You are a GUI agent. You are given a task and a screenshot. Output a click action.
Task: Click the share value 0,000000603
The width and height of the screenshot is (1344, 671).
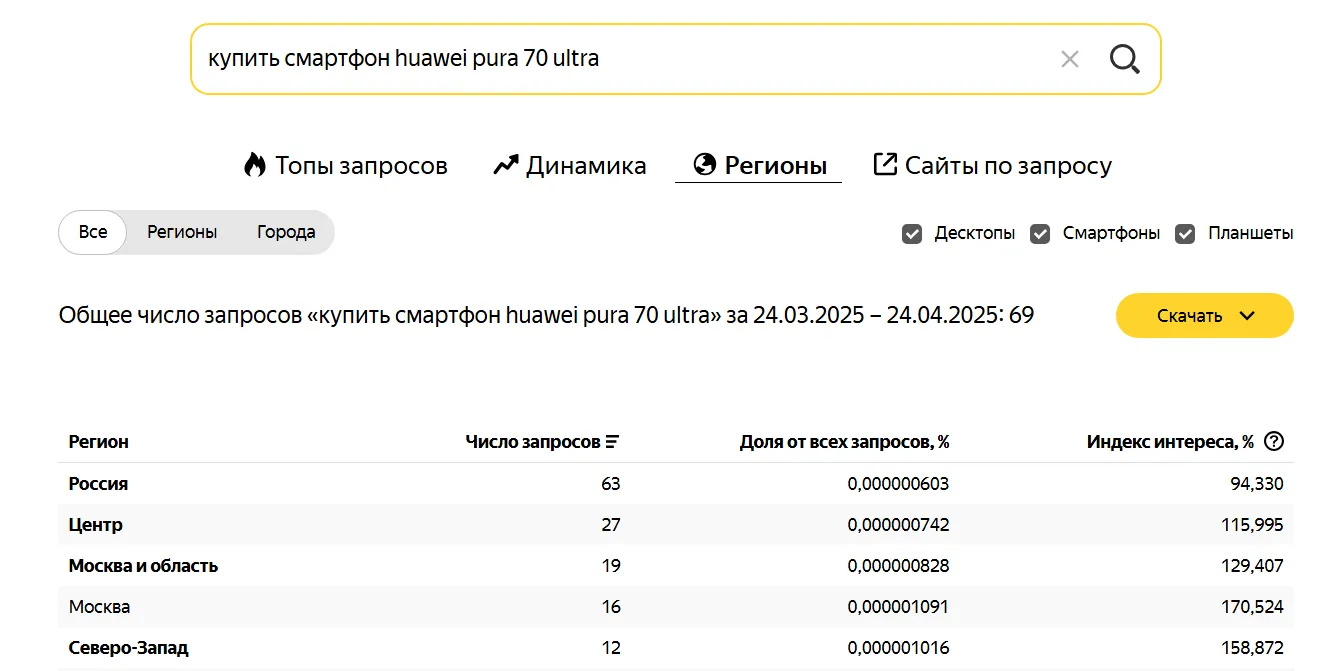click(x=898, y=484)
